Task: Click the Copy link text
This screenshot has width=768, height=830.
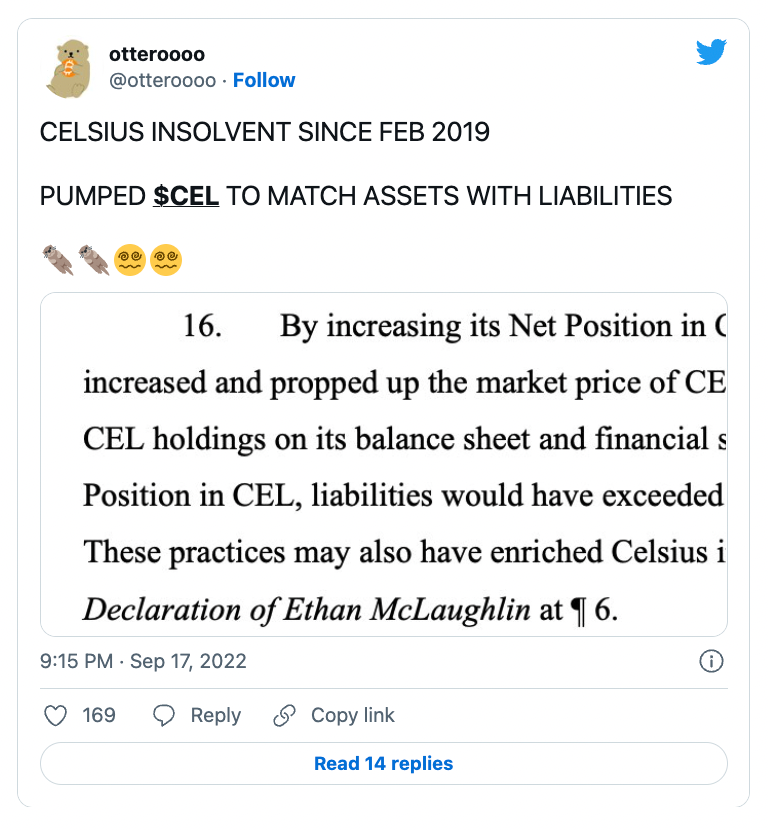Action: point(353,715)
